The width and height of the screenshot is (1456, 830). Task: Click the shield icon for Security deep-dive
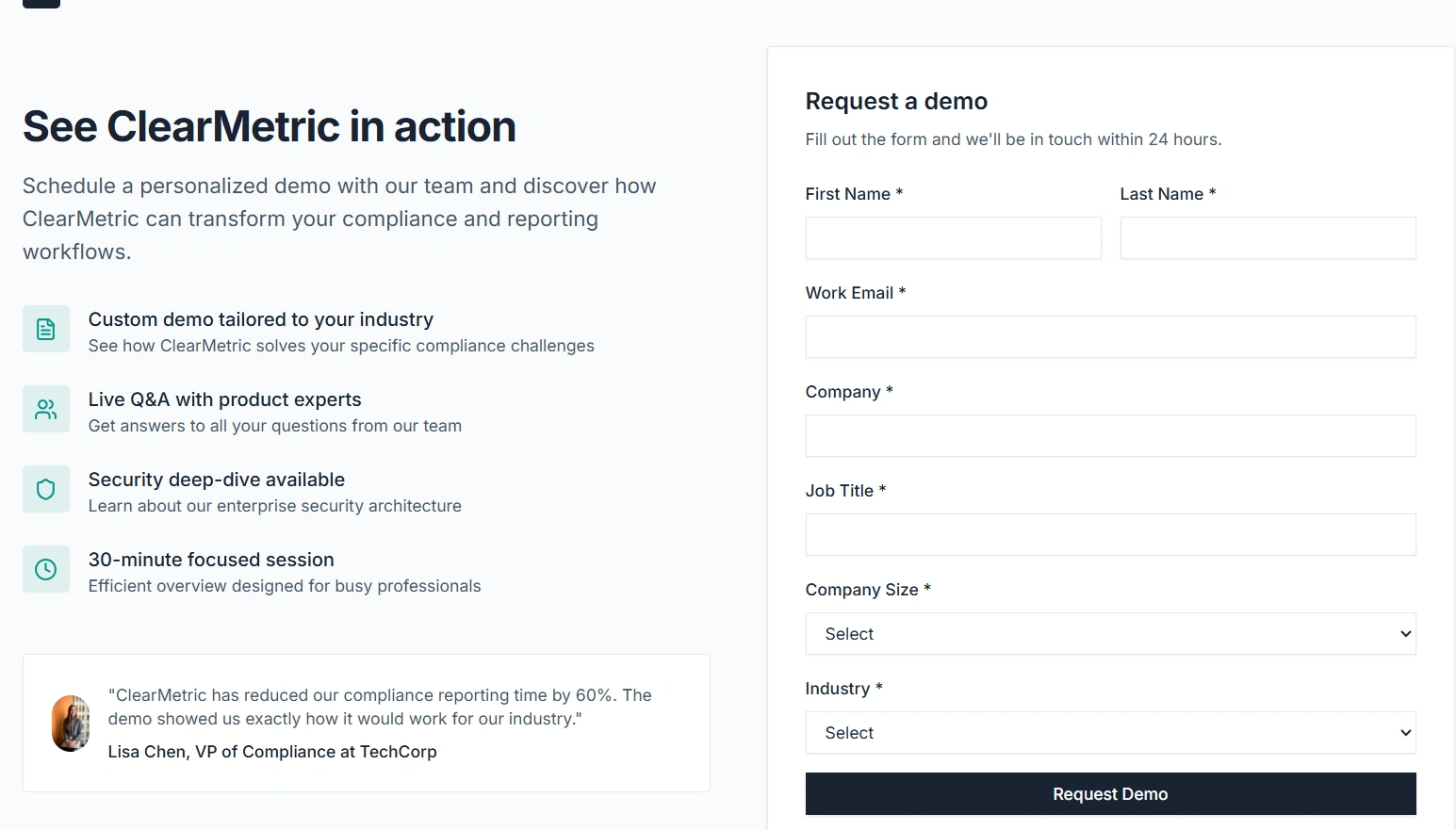(46, 489)
